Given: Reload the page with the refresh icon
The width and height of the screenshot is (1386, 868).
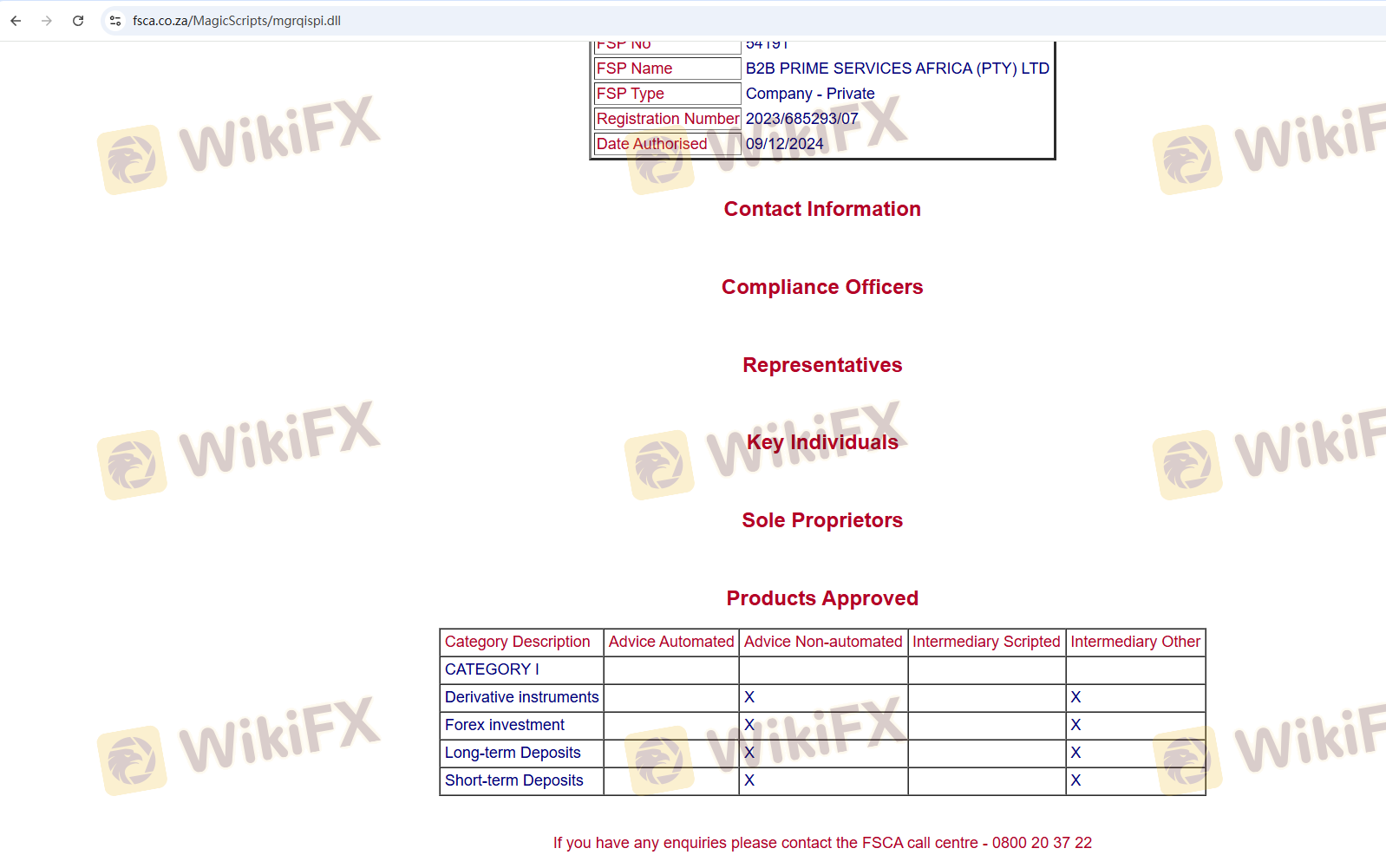Looking at the screenshot, I should click(x=78, y=21).
